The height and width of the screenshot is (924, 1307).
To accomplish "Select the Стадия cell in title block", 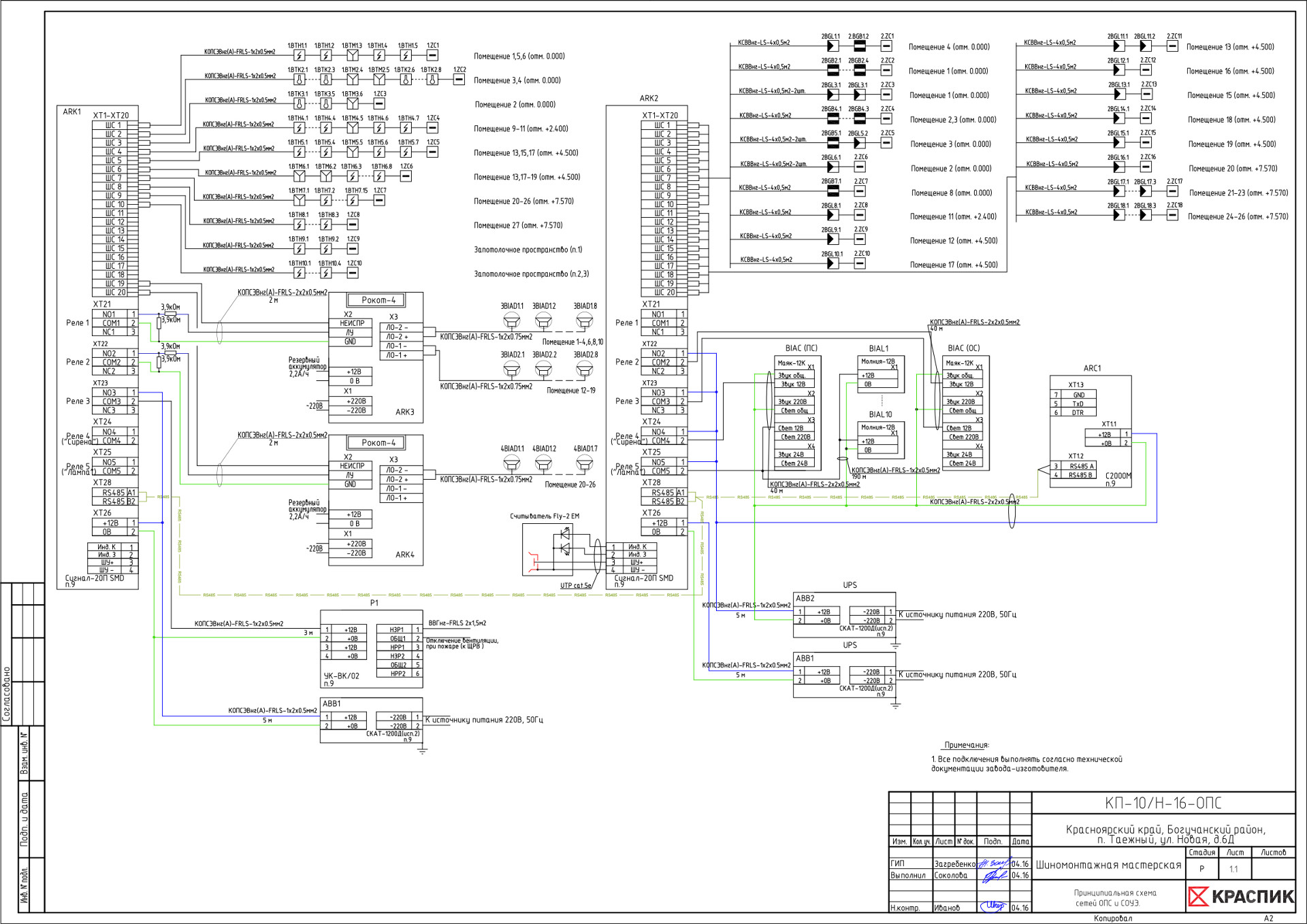I will click(x=1201, y=853).
